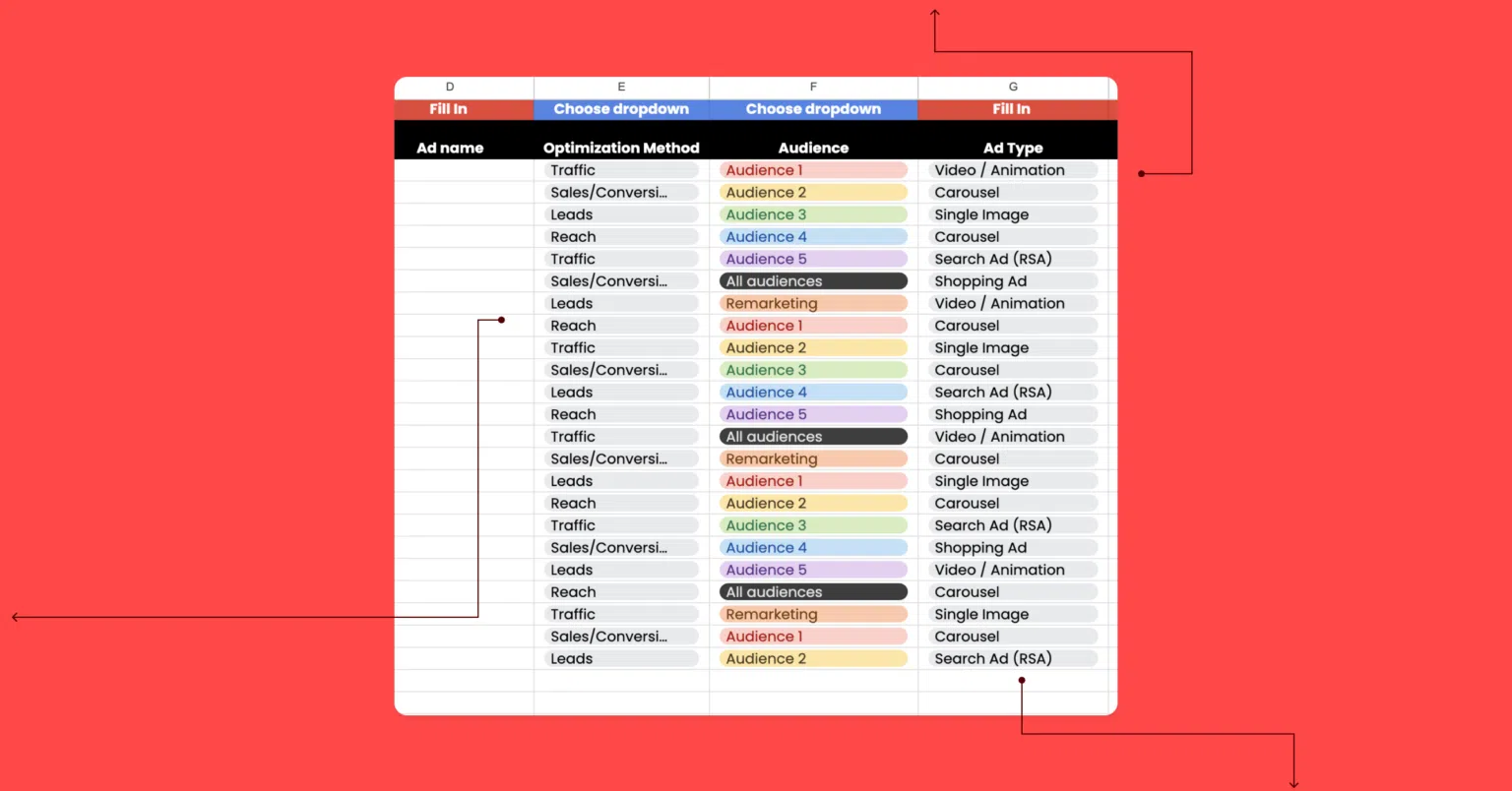The height and width of the screenshot is (791, 1512).
Task: Open Remarketing chip in the Traffic row
Action: [x=813, y=614]
